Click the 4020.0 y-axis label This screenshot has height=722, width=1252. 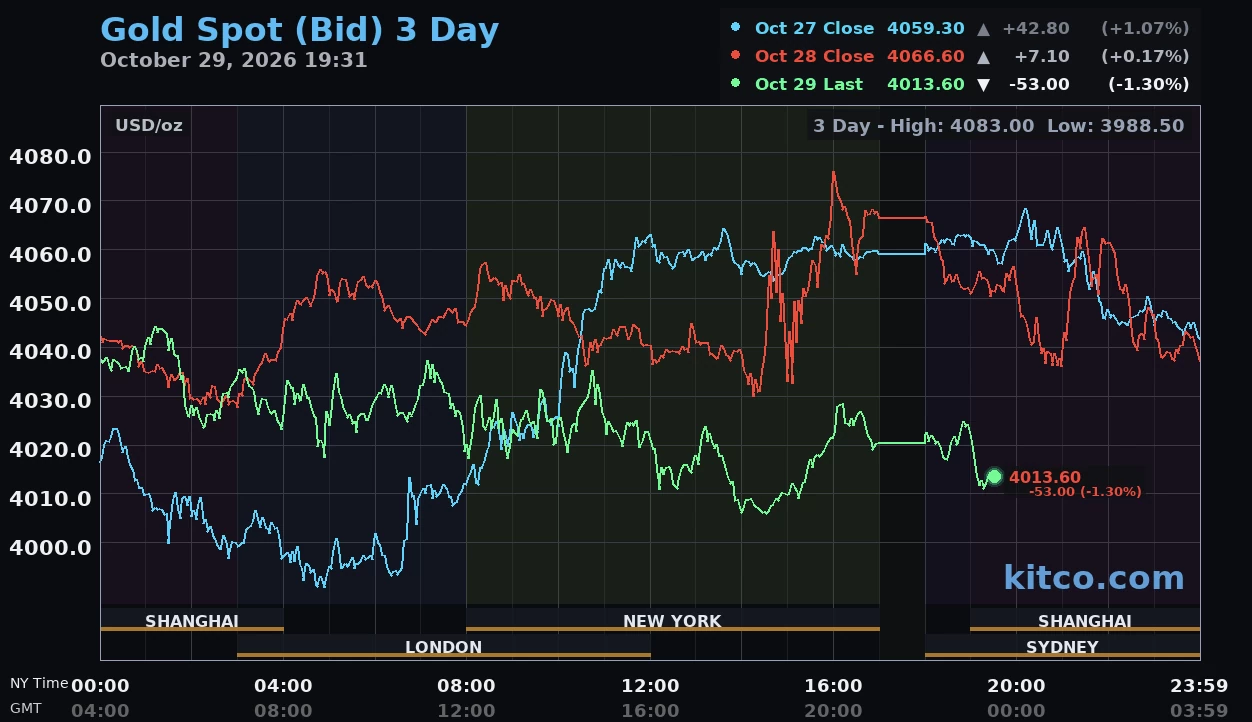pyautogui.click(x=50, y=449)
